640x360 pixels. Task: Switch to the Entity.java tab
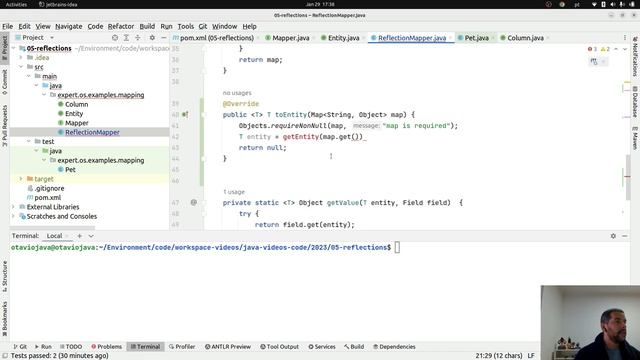pos(343,38)
